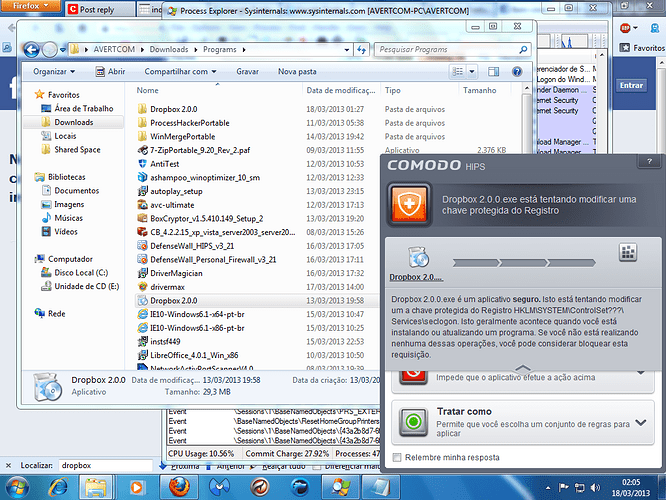Viewport: 666px width, 500px height.
Task: Expand the Tratar como option chevron
Action: (x=641, y=423)
